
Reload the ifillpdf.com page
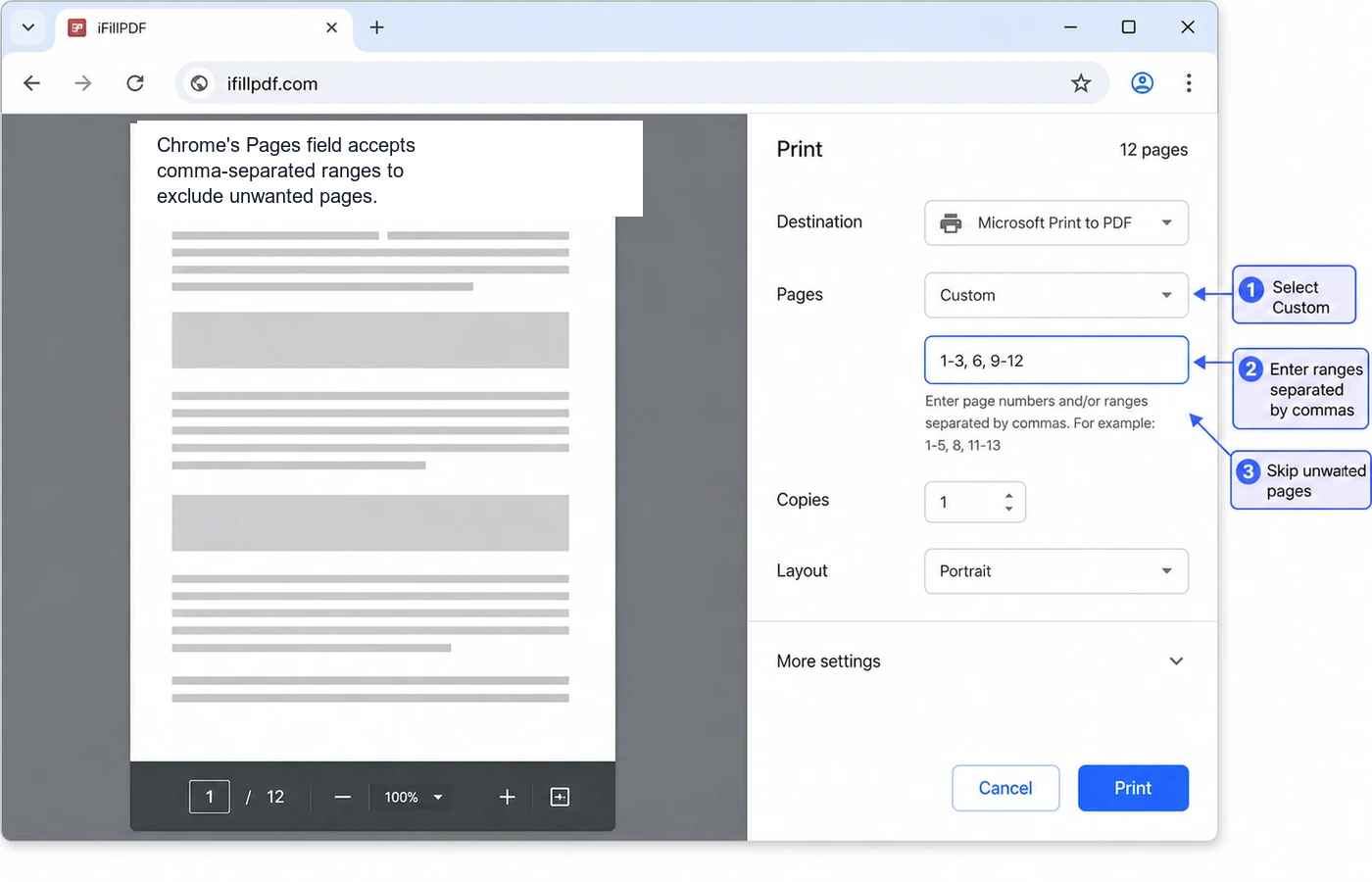(x=135, y=83)
